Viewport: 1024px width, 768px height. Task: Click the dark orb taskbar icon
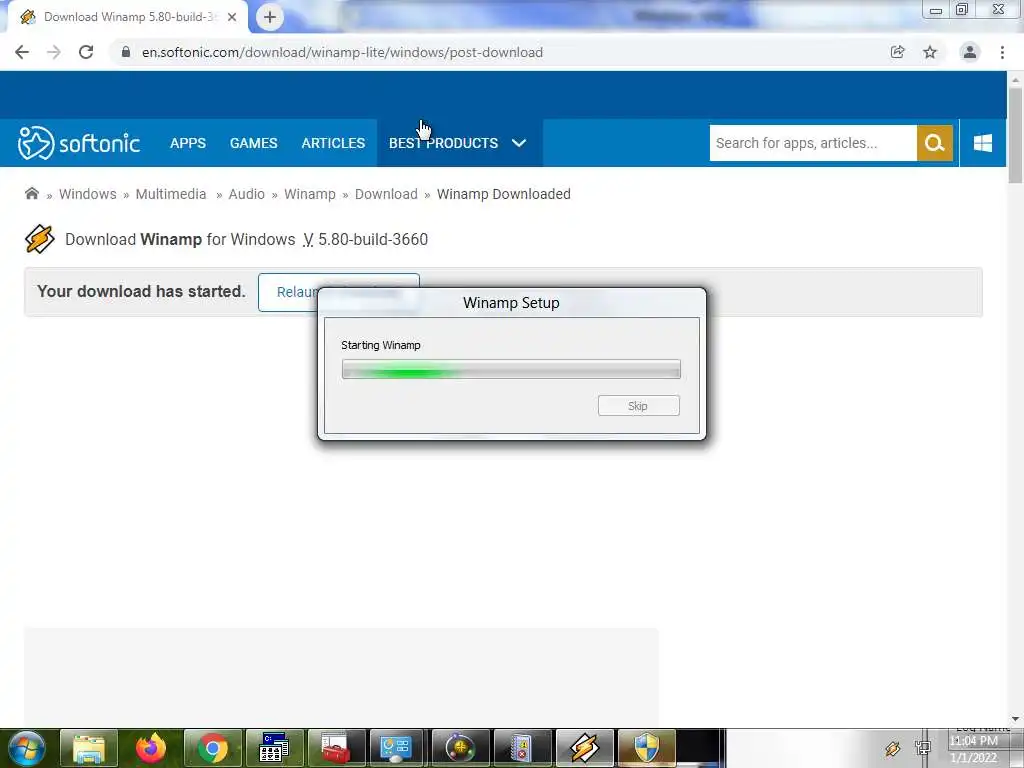click(x=460, y=748)
